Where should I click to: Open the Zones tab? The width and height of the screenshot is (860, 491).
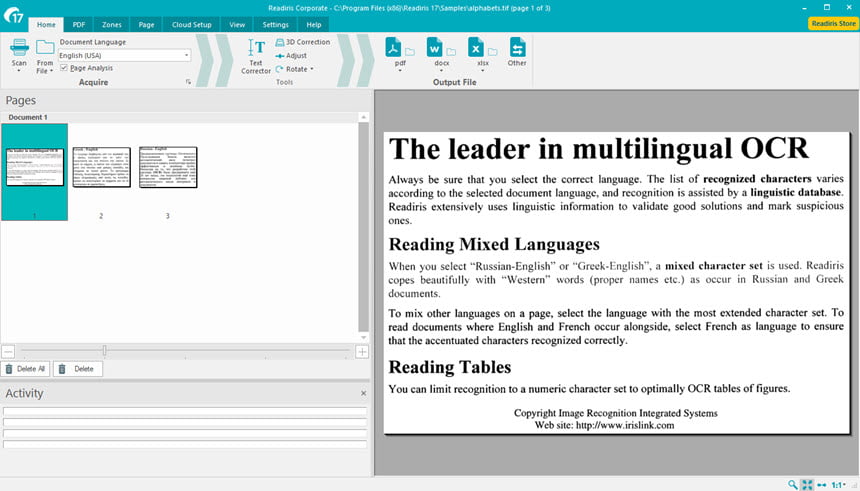point(111,25)
